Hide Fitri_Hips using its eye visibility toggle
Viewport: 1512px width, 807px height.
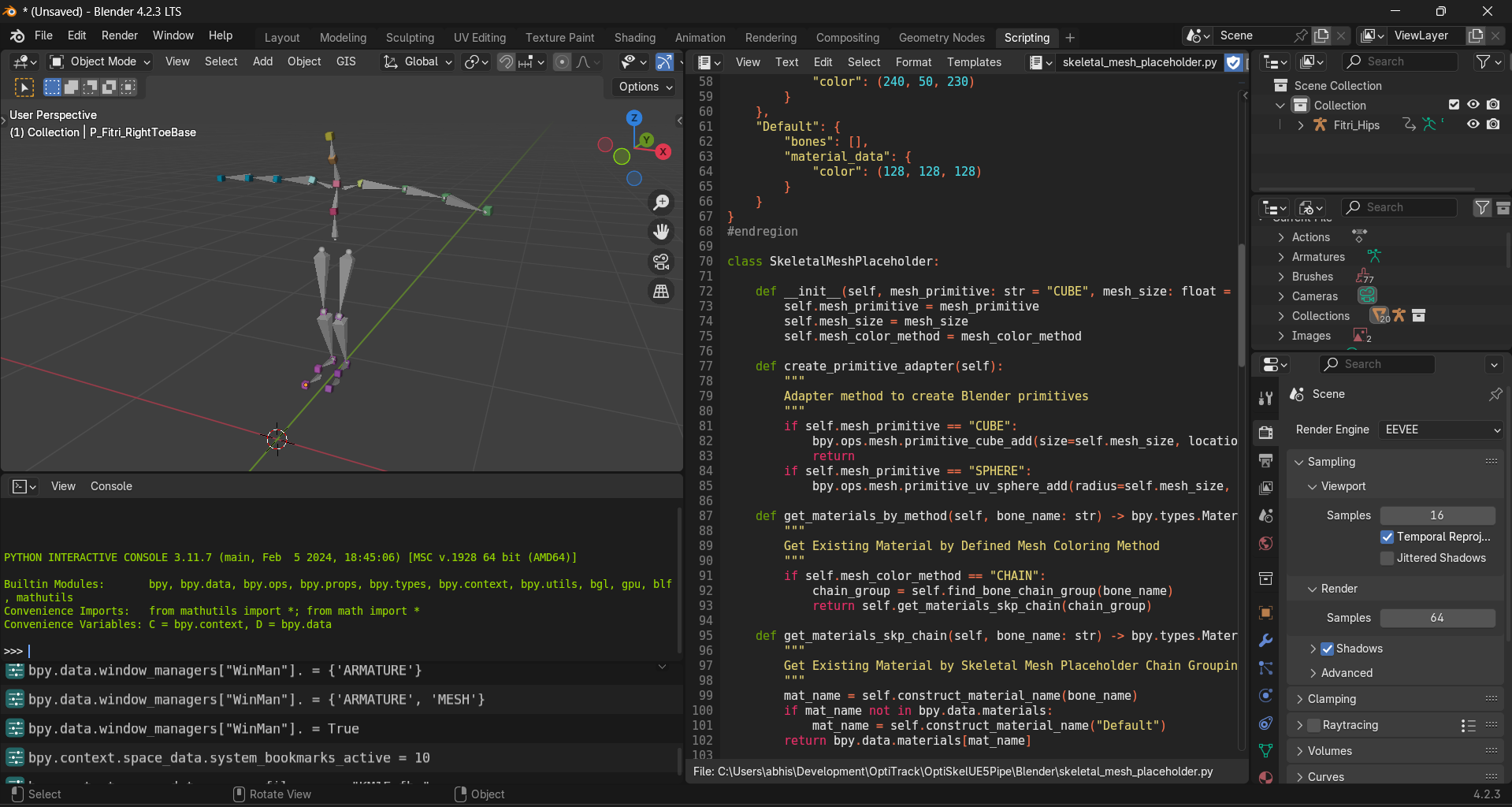click(x=1473, y=125)
